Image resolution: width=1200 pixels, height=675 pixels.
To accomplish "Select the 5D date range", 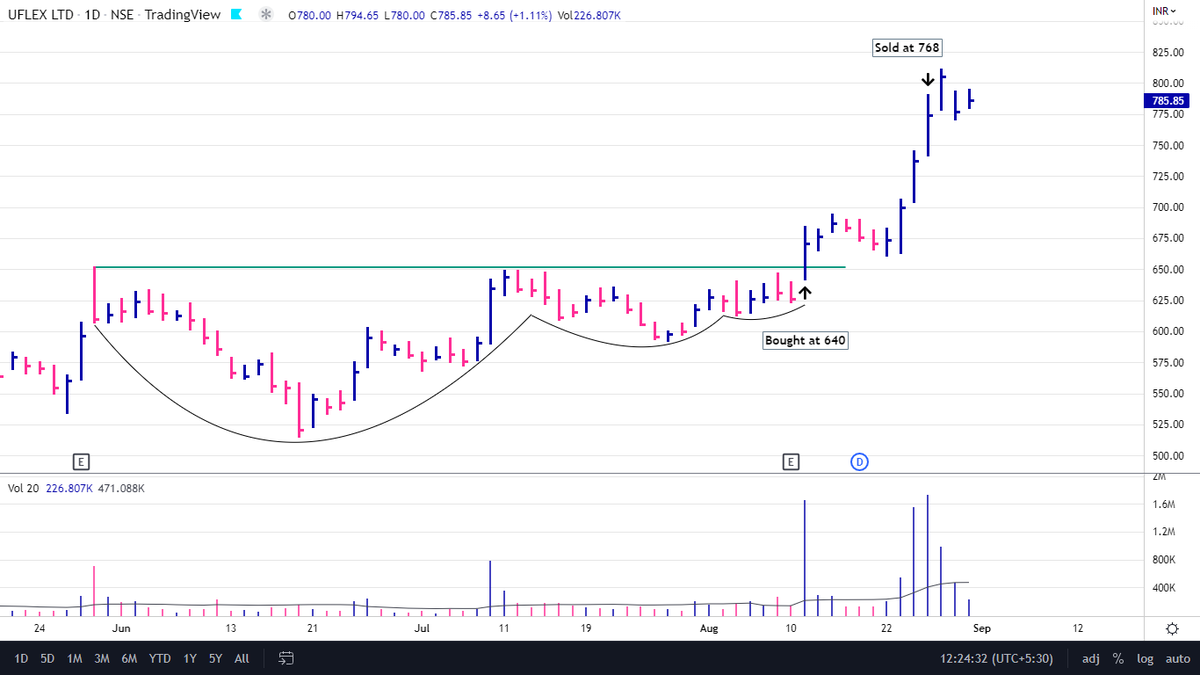I will (48, 659).
